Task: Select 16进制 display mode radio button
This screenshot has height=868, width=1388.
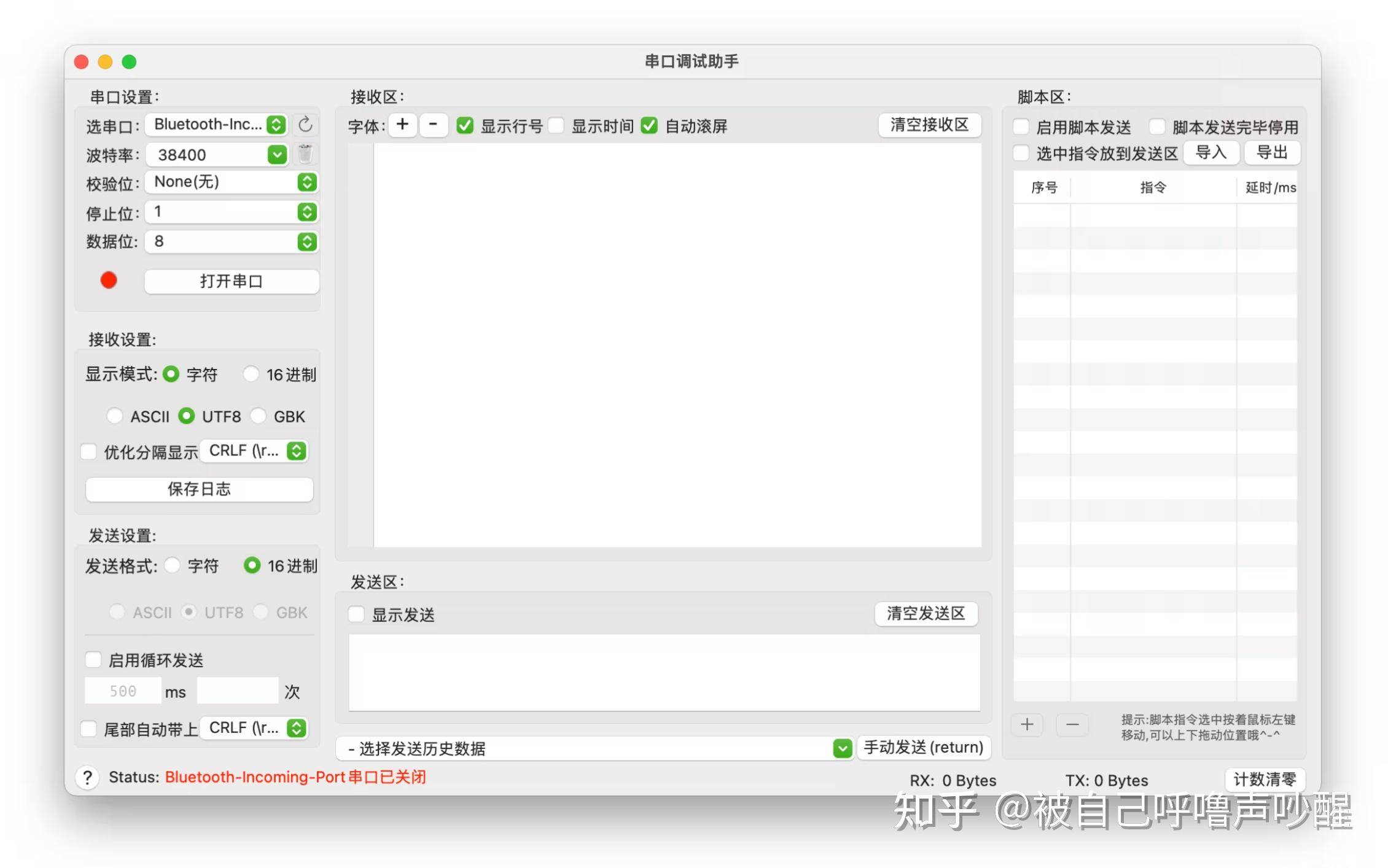Action: (x=251, y=374)
